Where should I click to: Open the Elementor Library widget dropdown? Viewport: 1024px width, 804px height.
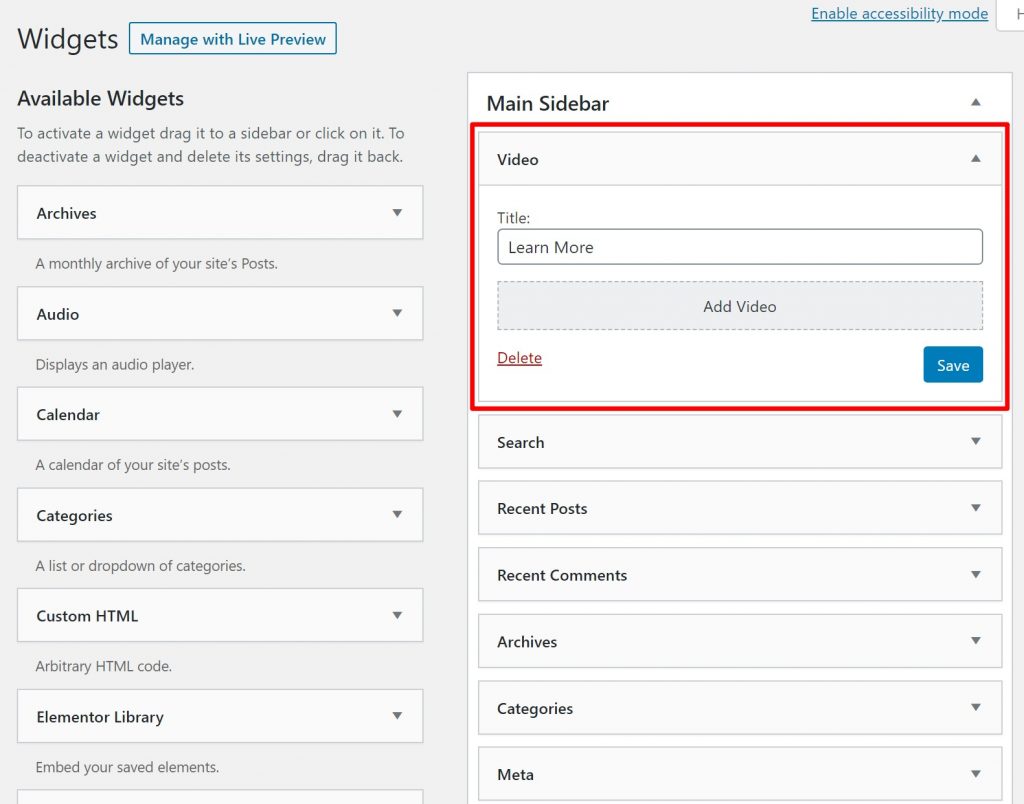(x=397, y=716)
